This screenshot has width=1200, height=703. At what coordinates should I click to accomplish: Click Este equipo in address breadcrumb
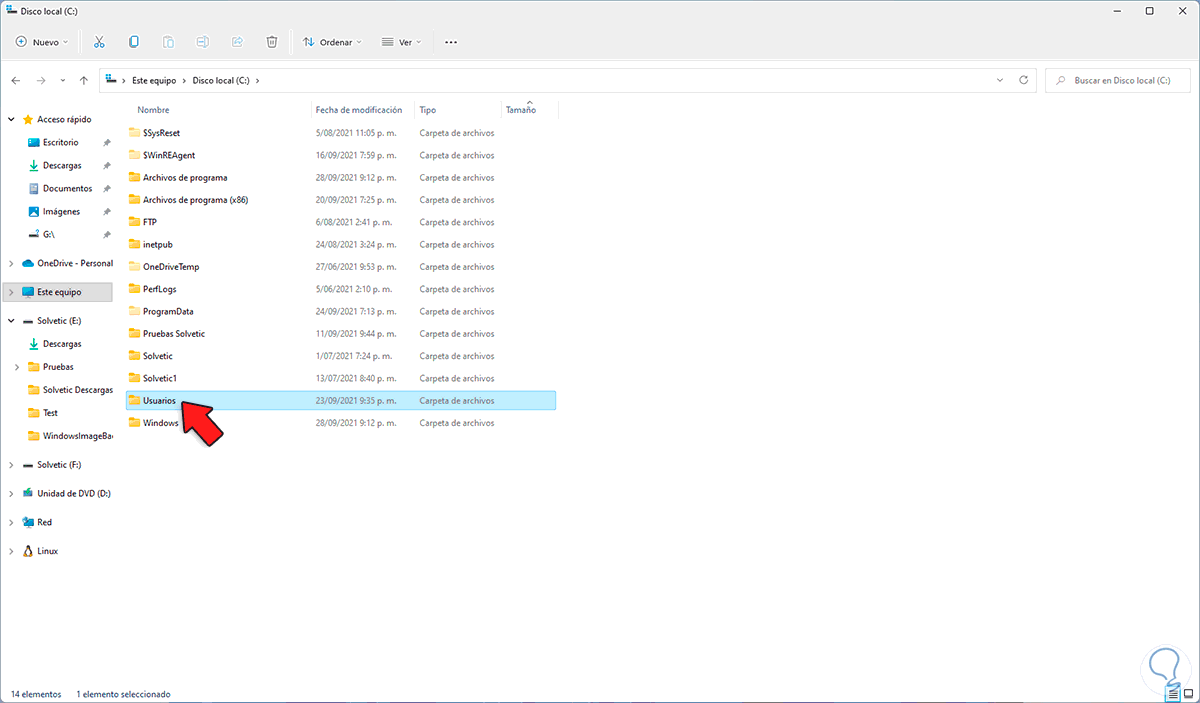click(154, 80)
